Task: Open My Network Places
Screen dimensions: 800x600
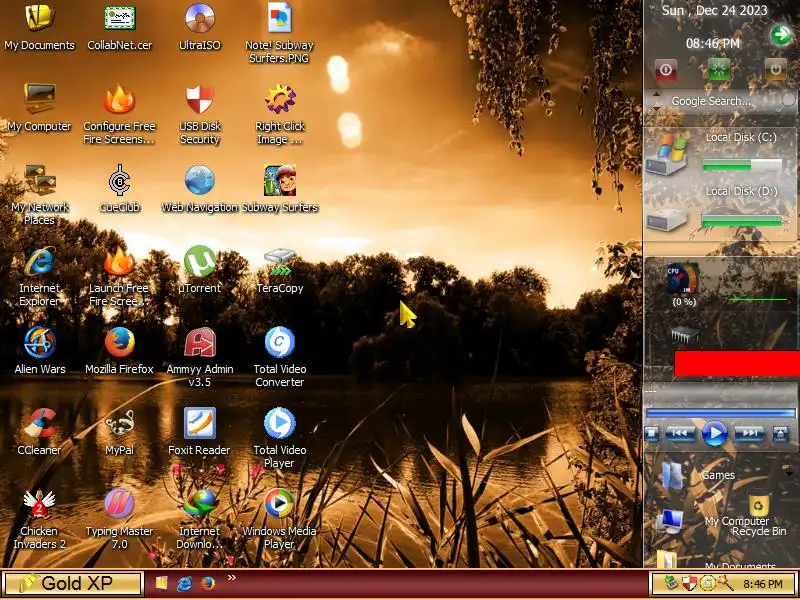Action: click(40, 195)
